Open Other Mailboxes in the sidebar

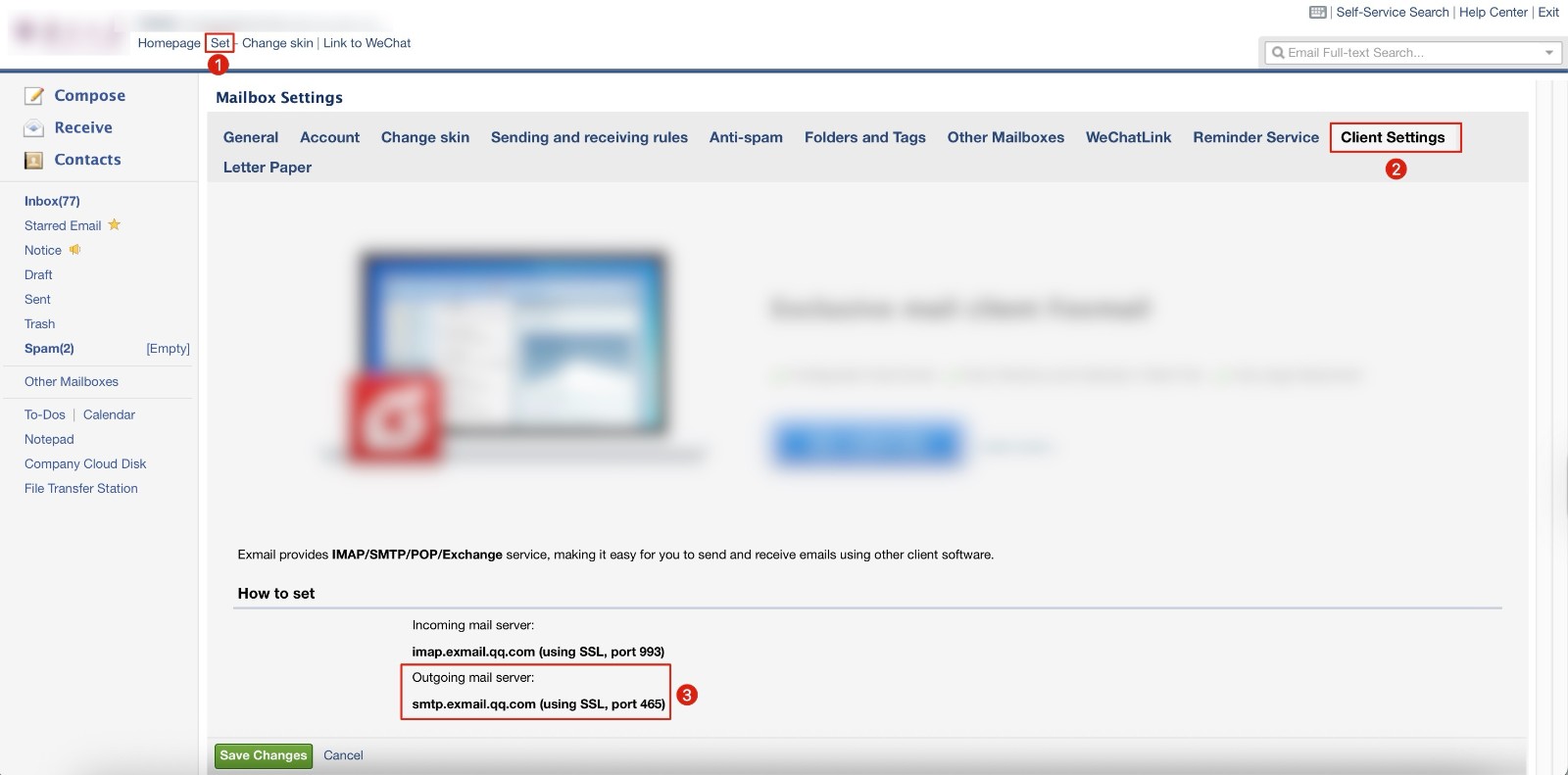(72, 382)
